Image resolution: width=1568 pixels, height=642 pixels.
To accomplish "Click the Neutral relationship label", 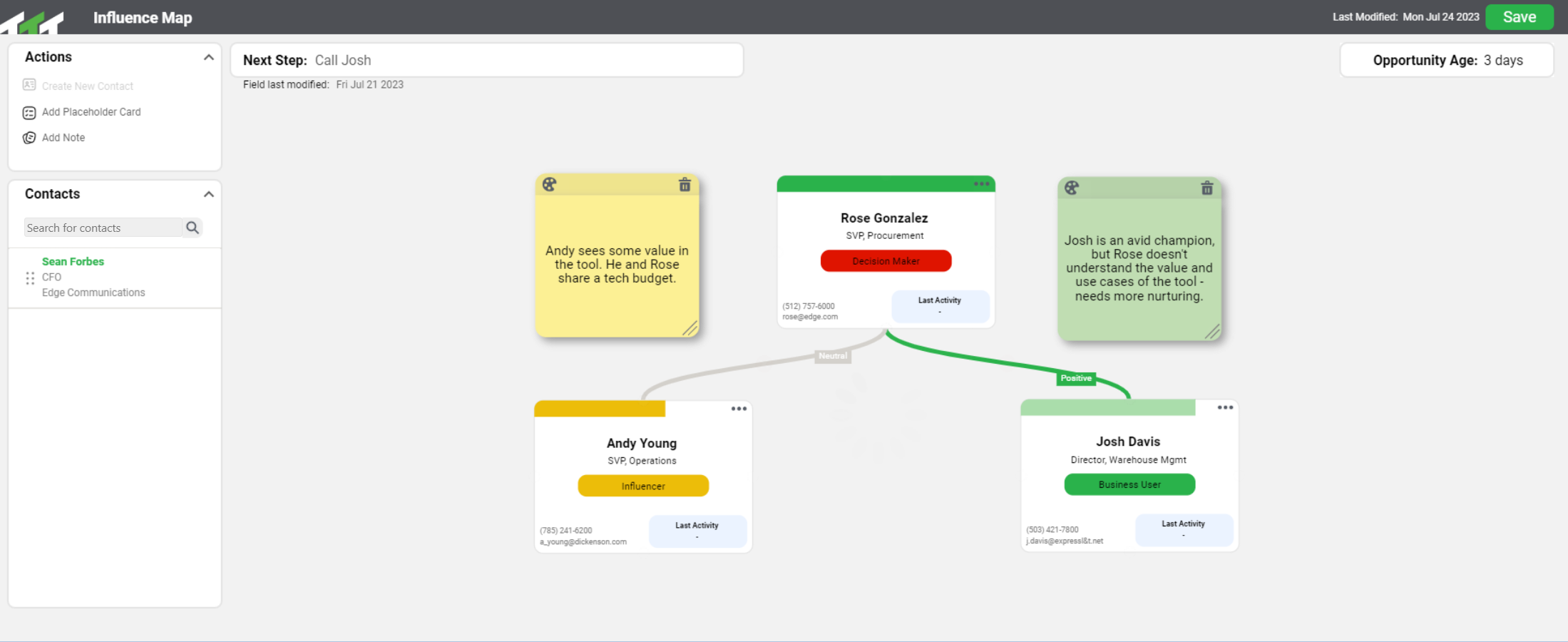I will pyautogui.click(x=833, y=356).
